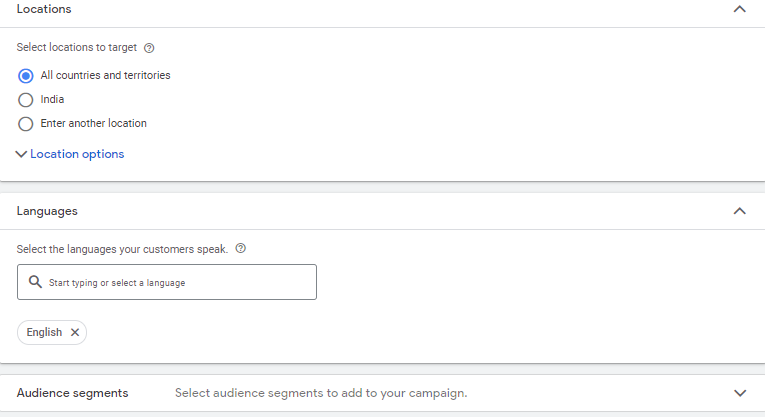
Task: Open help for selecting target locations
Action: click(149, 47)
